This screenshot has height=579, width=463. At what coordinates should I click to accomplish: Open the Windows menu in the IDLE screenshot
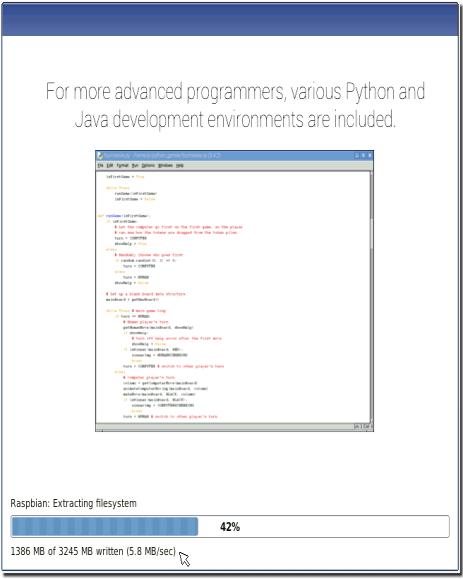(165, 165)
